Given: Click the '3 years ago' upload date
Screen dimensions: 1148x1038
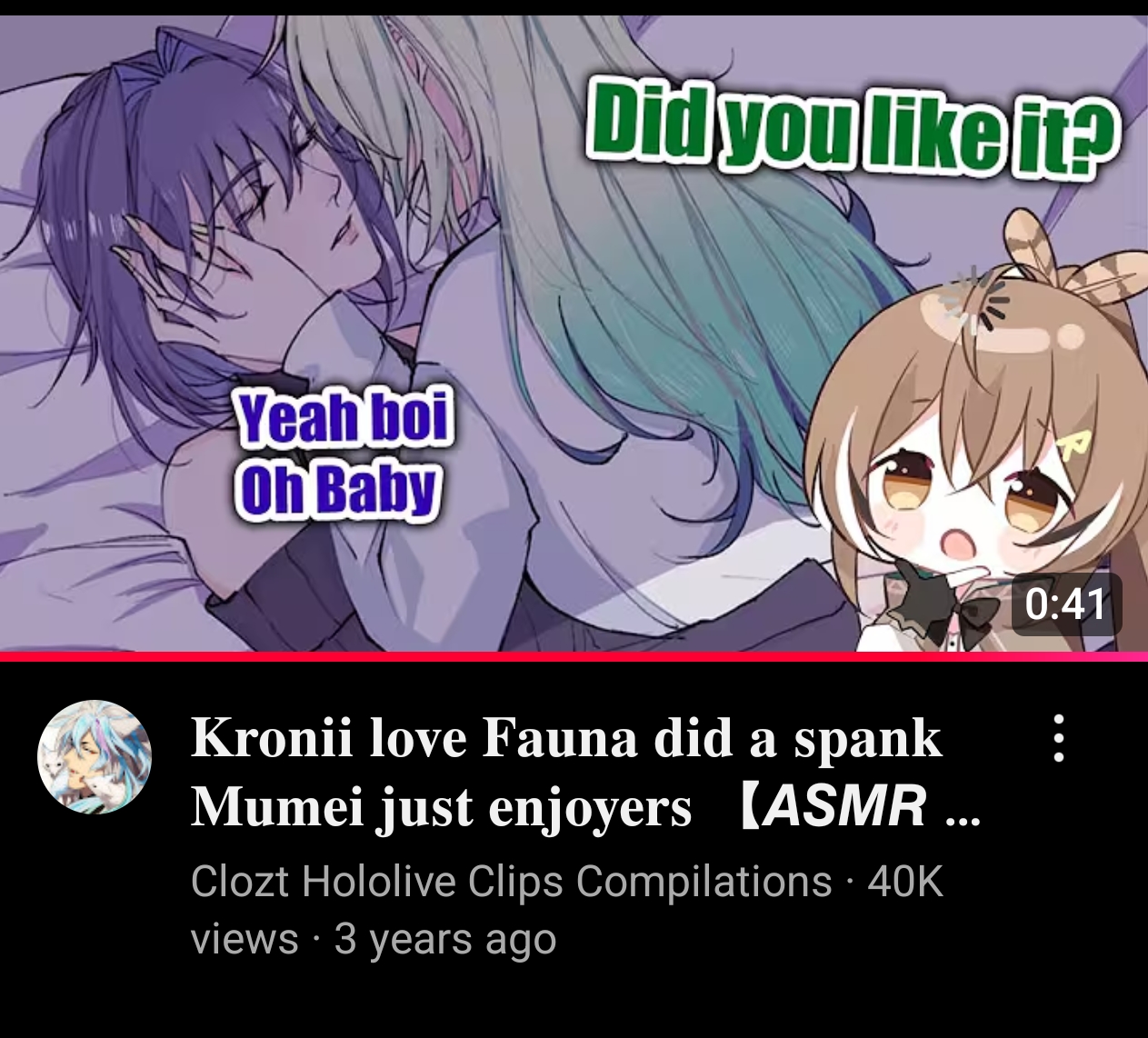Looking at the screenshot, I should [x=444, y=939].
